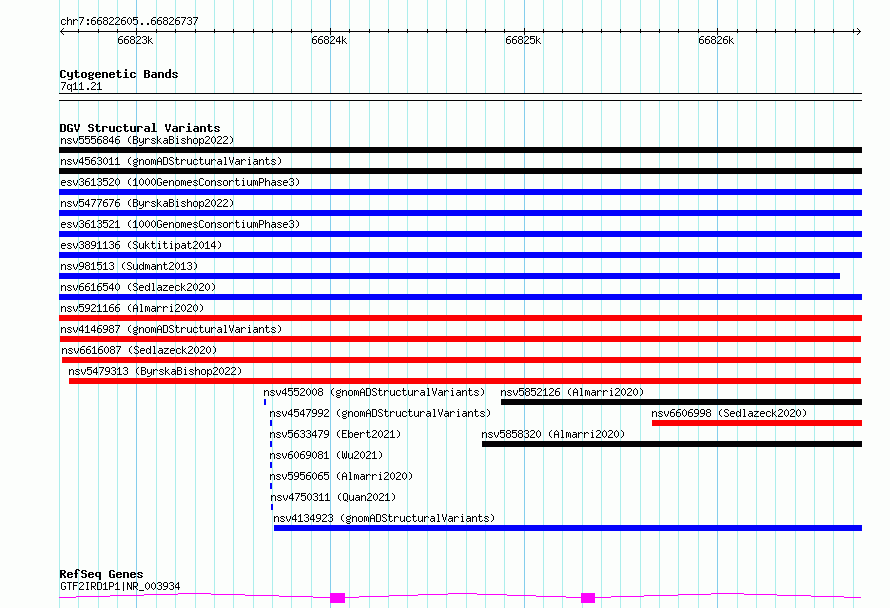
Task: Open nsv4750311 (Quan2021) label
Action: click(333, 497)
